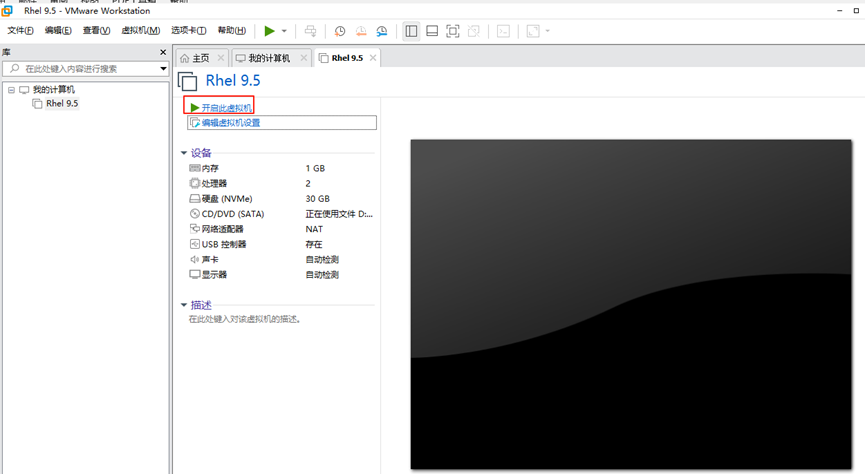Click the description text field
This screenshot has width=865, height=474.
tap(244, 319)
